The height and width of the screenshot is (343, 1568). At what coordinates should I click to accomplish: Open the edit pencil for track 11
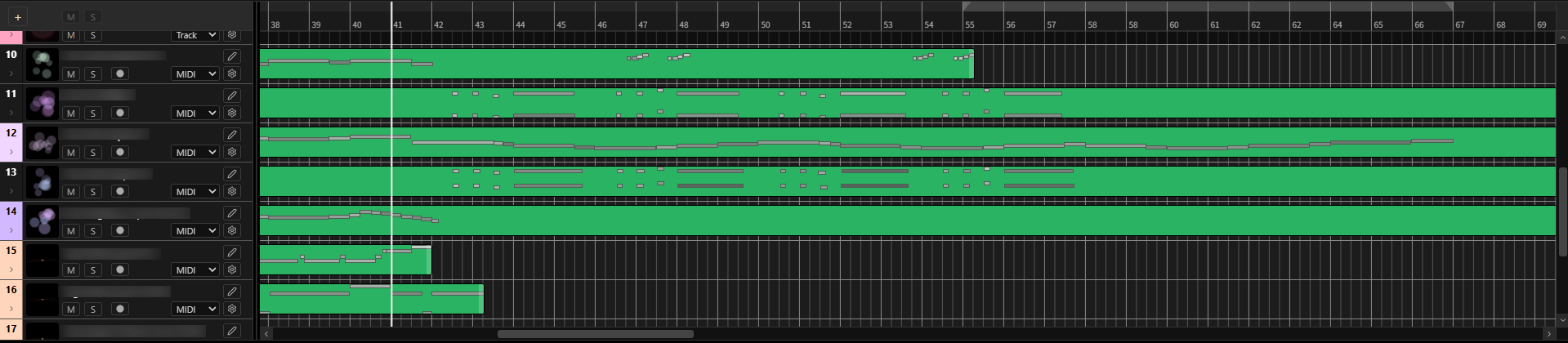pos(232,96)
